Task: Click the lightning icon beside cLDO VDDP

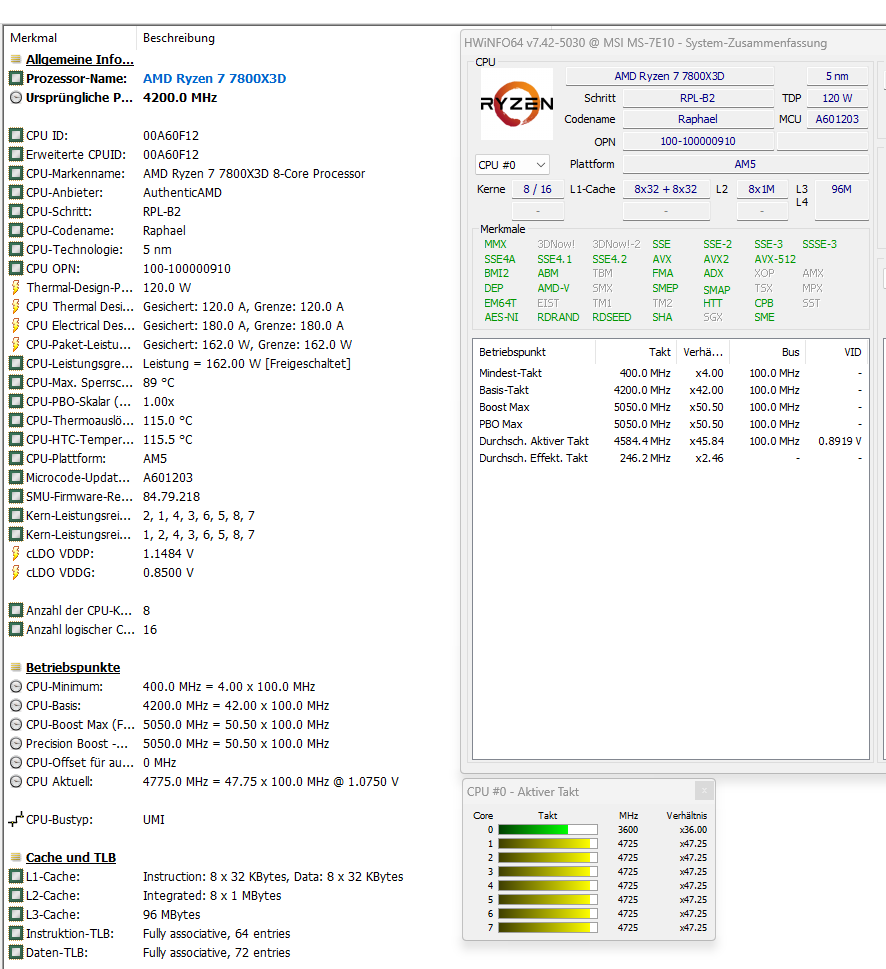Action: click(x=16, y=554)
